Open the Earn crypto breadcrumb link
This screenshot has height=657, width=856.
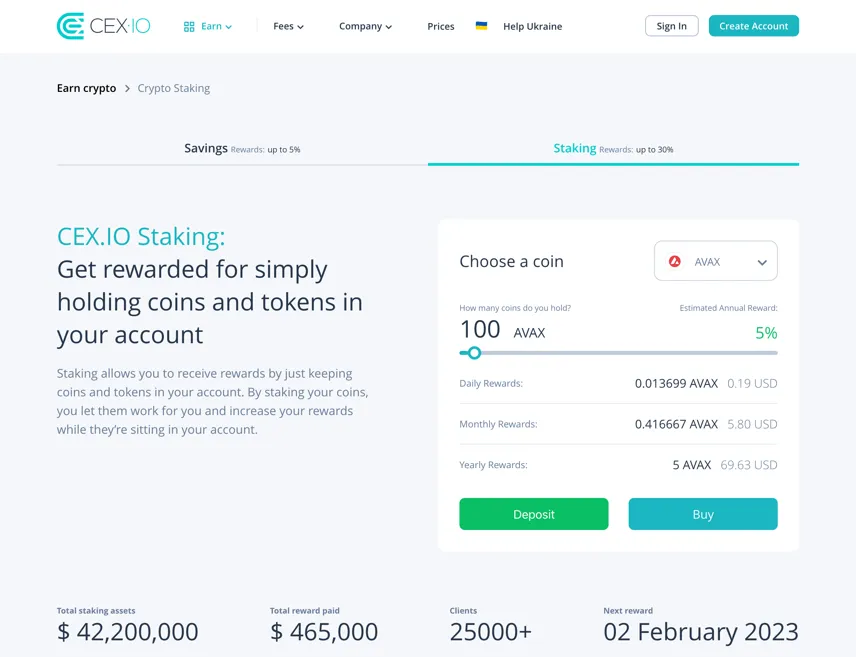86,88
